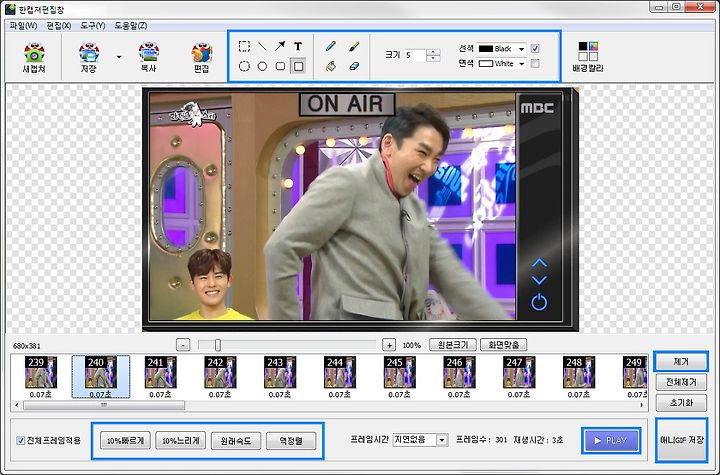Click the 애니GIF 저장 save button

point(681,440)
